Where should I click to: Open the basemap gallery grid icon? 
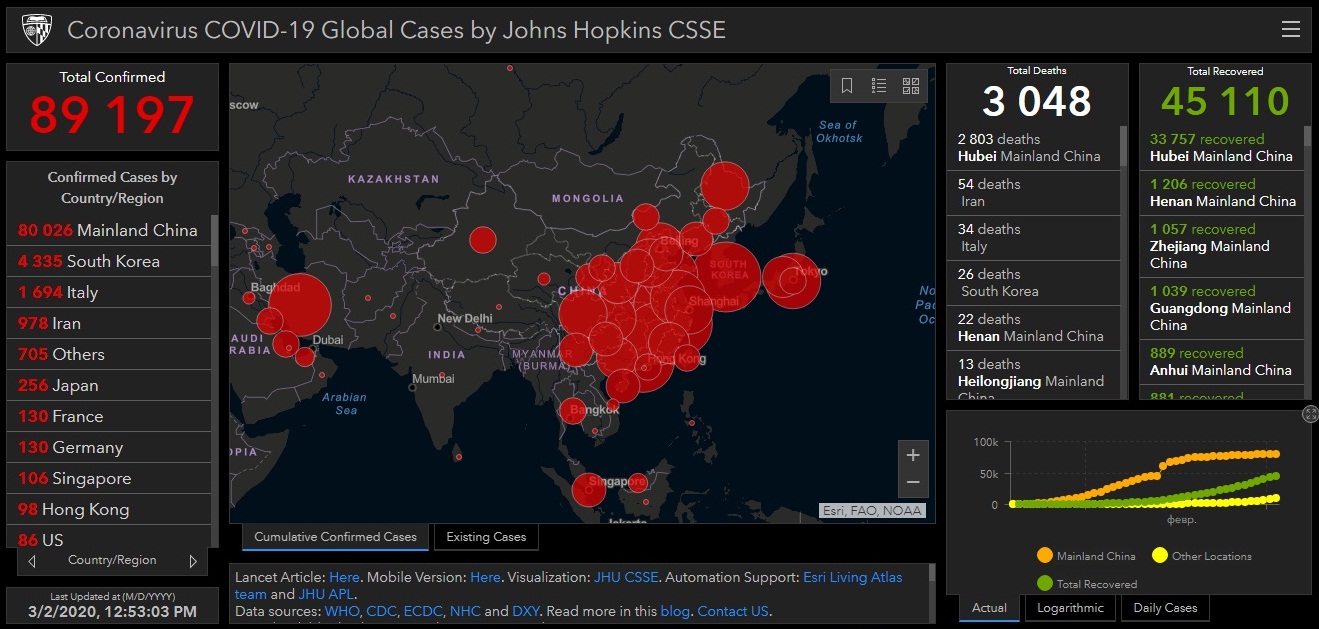click(x=911, y=86)
